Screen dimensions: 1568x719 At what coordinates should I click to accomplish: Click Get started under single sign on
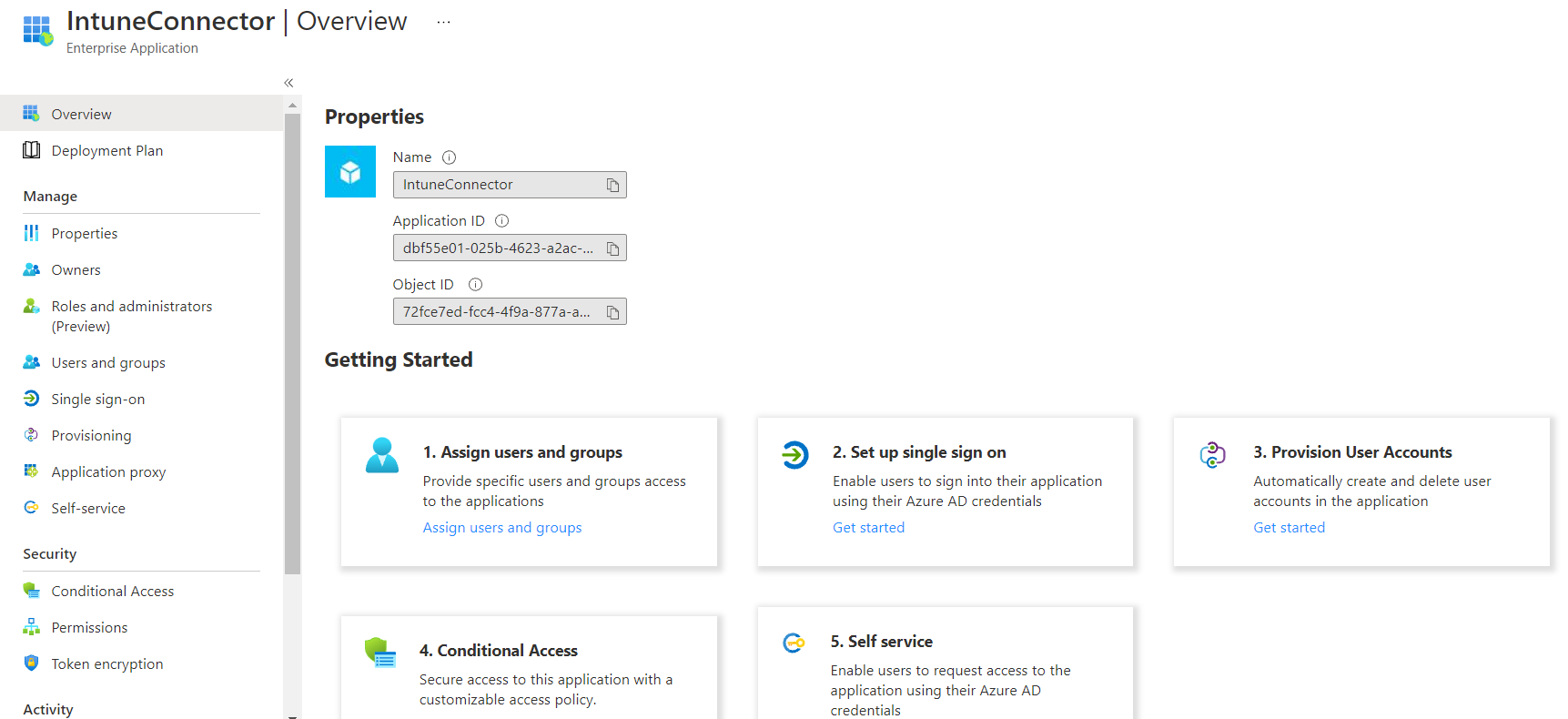tap(868, 528)
